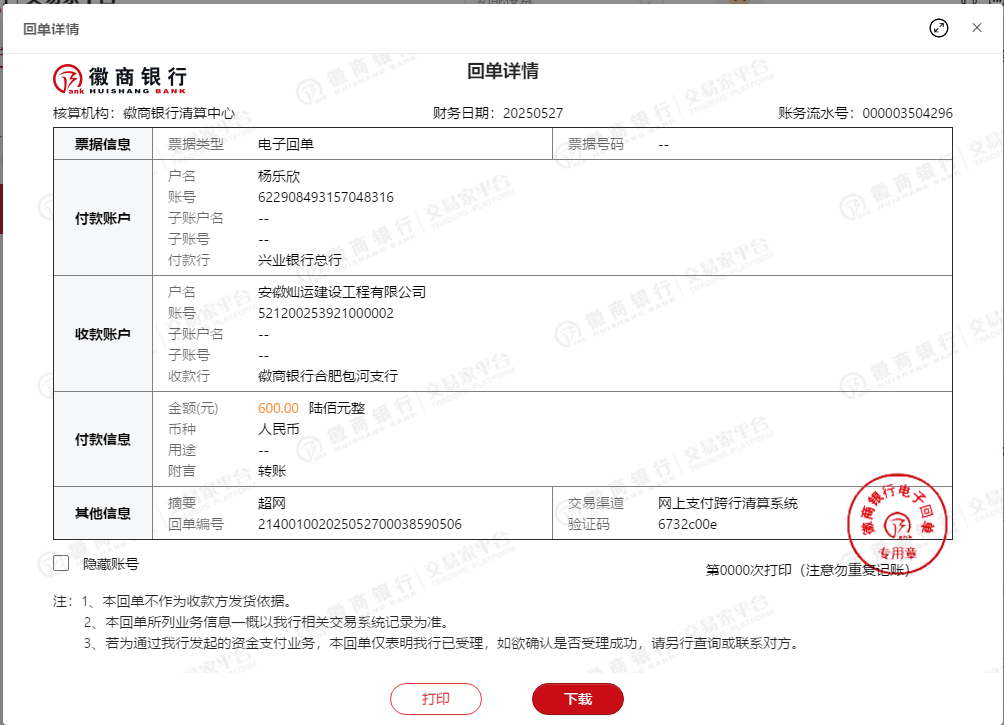This screenshot has width=1004, height=725.
Task: Click payer account number 622908493157048316
Action: point(325,197)
